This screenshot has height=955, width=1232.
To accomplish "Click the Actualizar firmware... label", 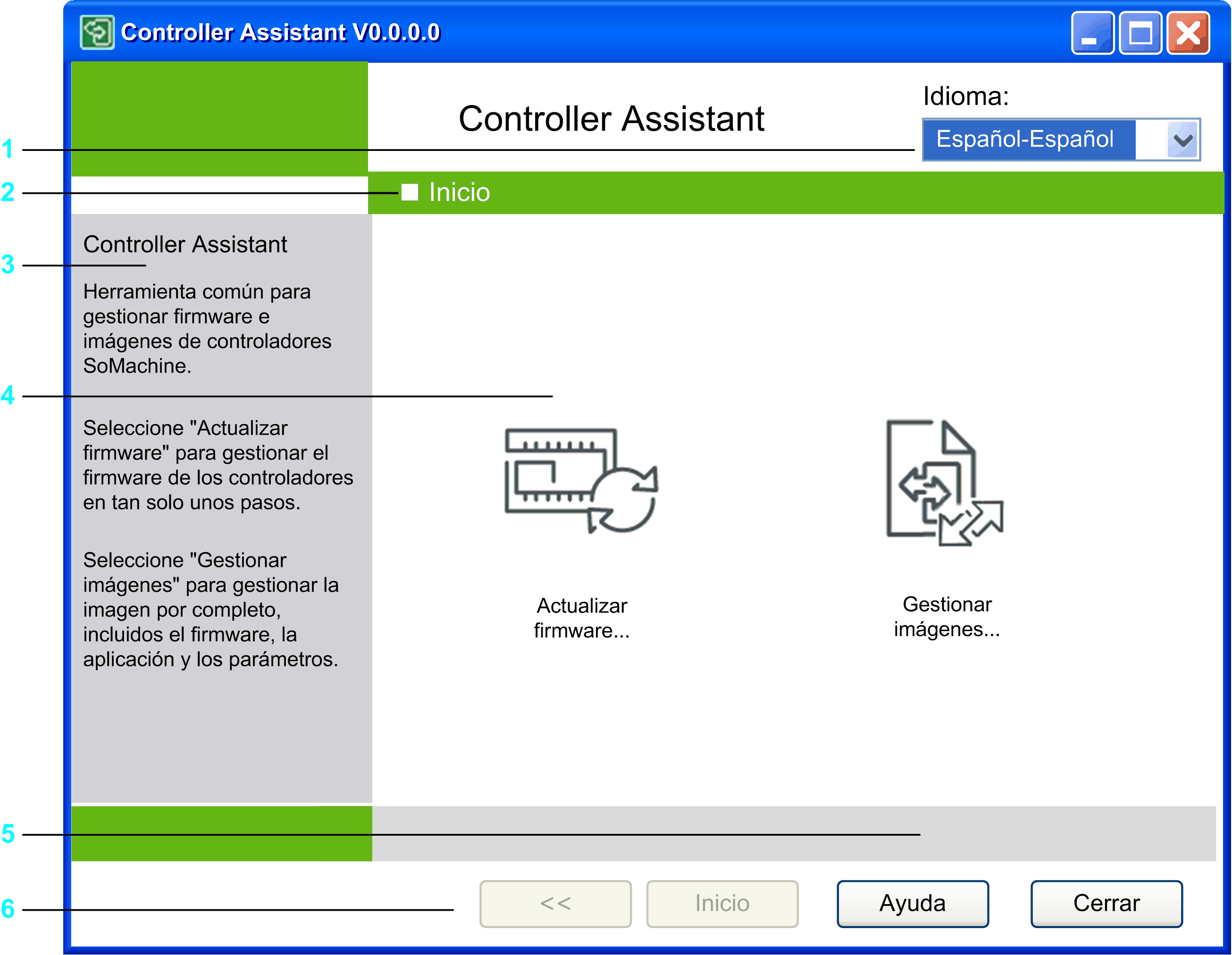I will 582,618.
